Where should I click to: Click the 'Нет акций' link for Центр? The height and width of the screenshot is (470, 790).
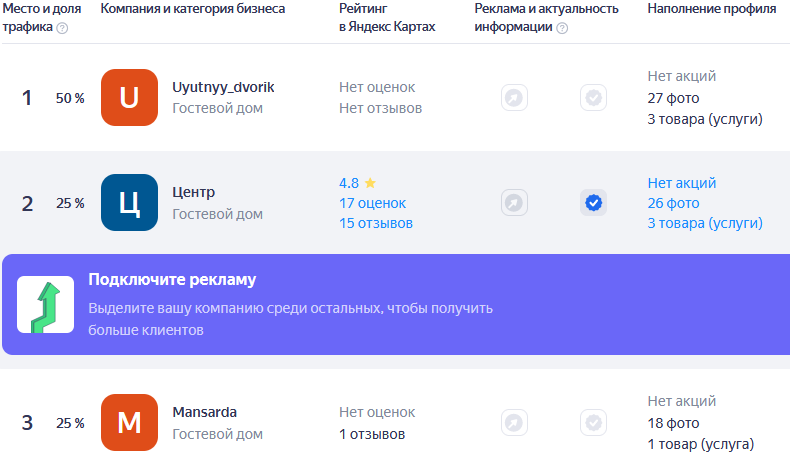[x=681, y=183]
